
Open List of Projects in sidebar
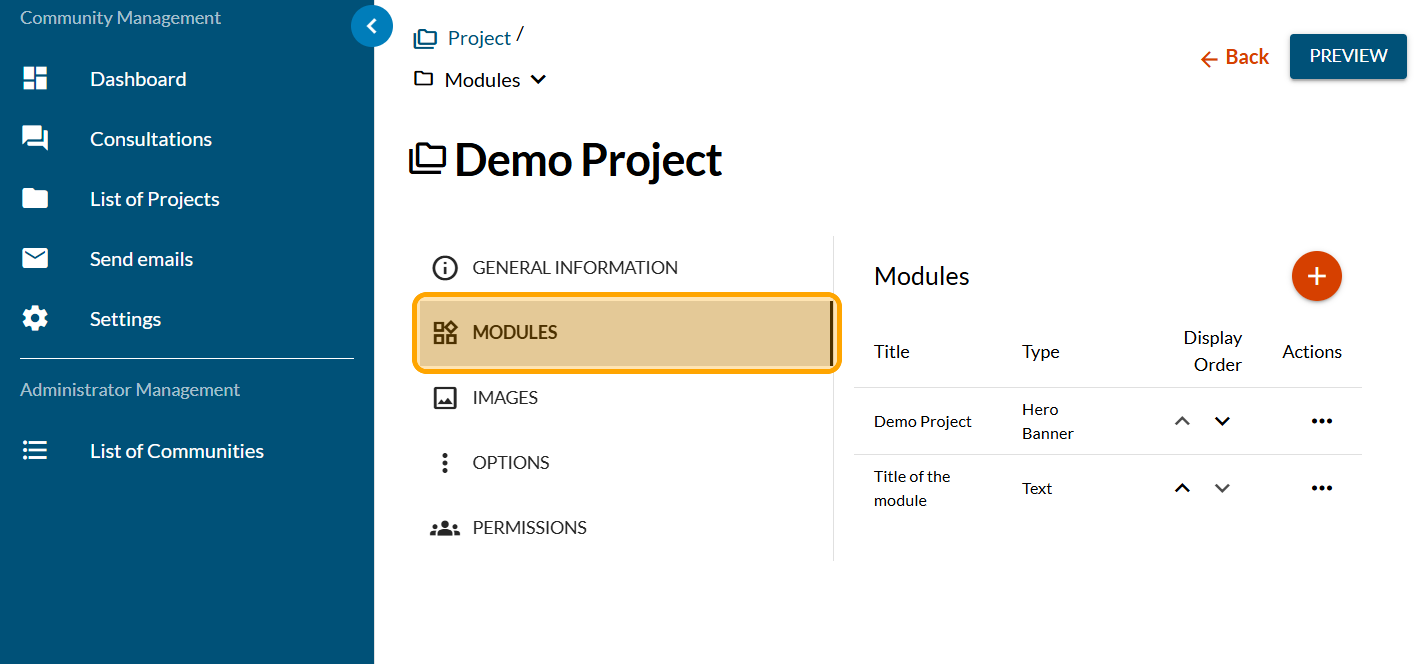pos(154,199)
